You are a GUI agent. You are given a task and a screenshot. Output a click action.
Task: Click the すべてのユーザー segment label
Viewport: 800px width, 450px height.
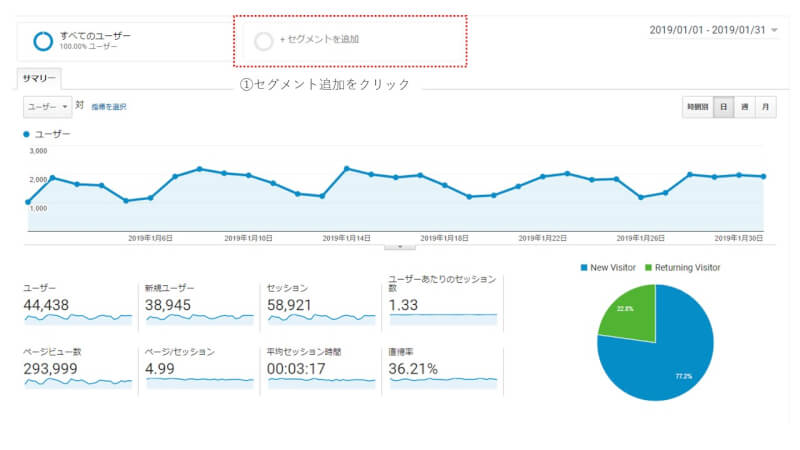click(95, 36)
